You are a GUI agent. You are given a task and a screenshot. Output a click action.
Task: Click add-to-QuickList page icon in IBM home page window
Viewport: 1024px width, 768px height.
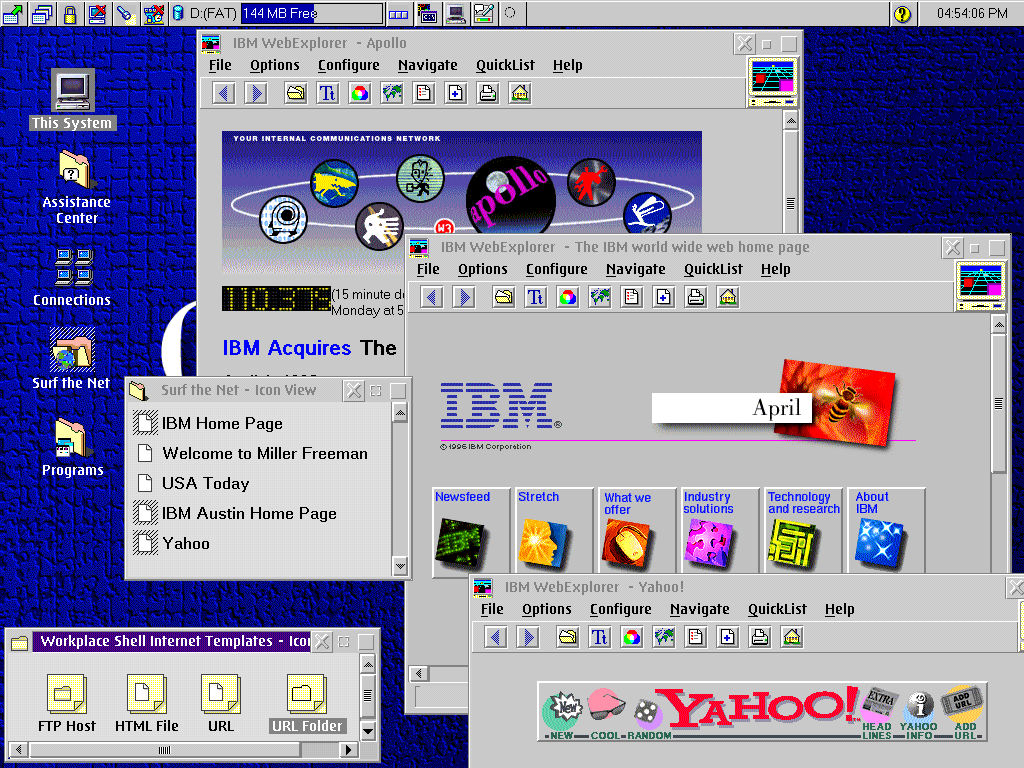[664, 298]
